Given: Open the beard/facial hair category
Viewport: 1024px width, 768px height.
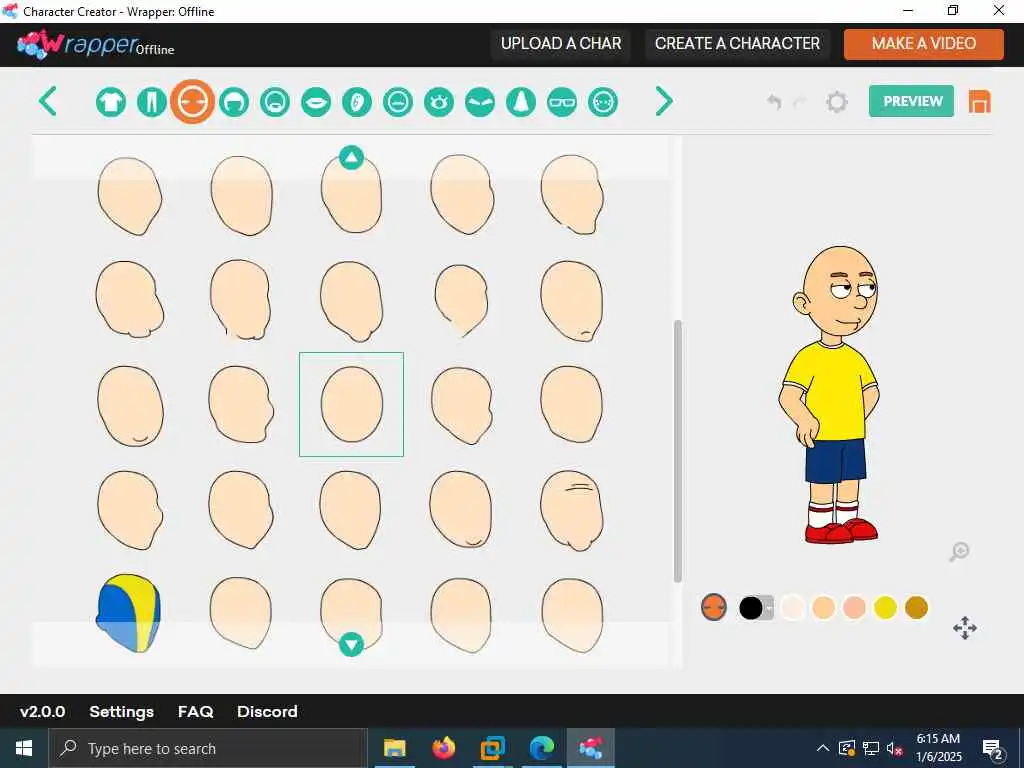Looking at the screenshot, I should pos(275,103).
